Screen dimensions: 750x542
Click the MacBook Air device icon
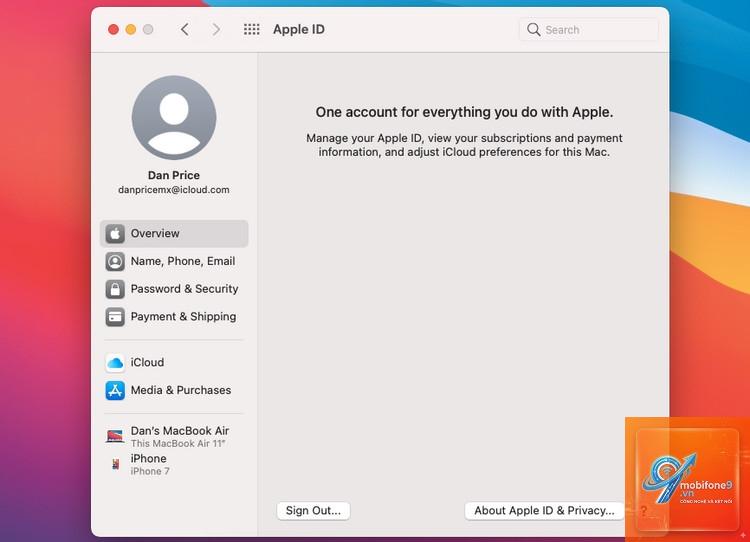115,436
